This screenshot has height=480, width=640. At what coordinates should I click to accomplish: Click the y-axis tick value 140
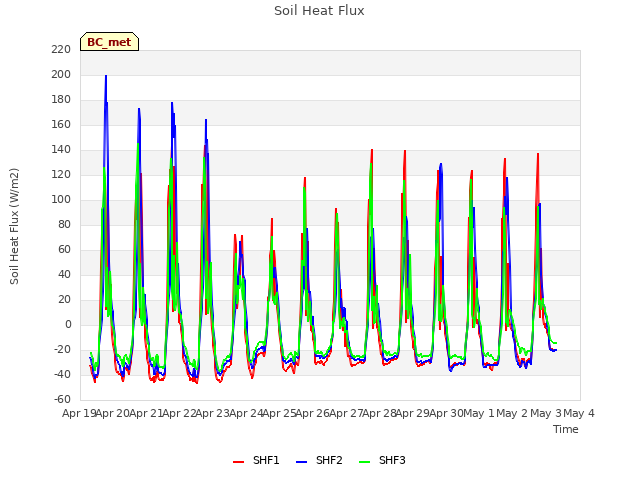[61, 150]
